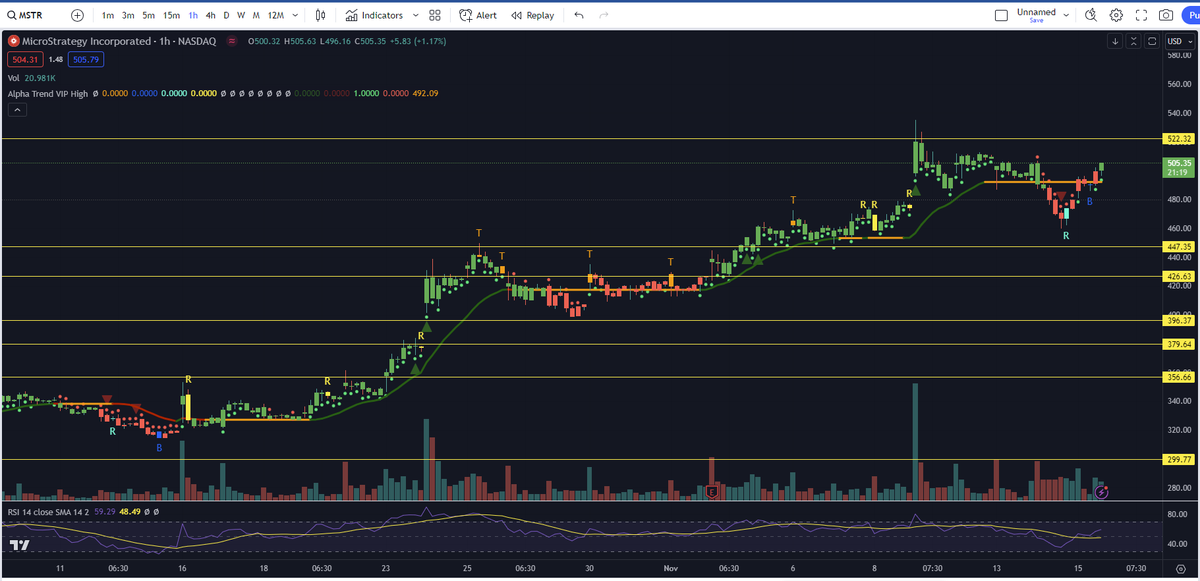Take a chart snapshot with camera icon
The image size is (1200, 581).
pos(1166,15)
